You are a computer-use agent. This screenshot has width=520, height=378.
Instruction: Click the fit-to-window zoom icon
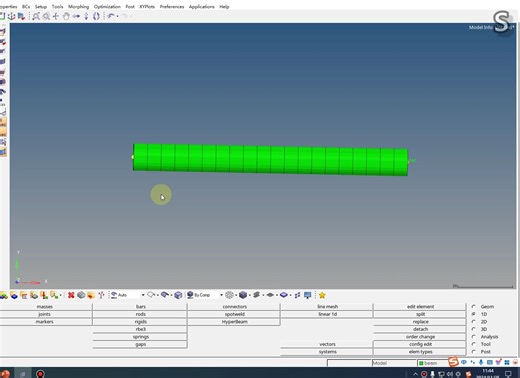click(x=36, y=16)
